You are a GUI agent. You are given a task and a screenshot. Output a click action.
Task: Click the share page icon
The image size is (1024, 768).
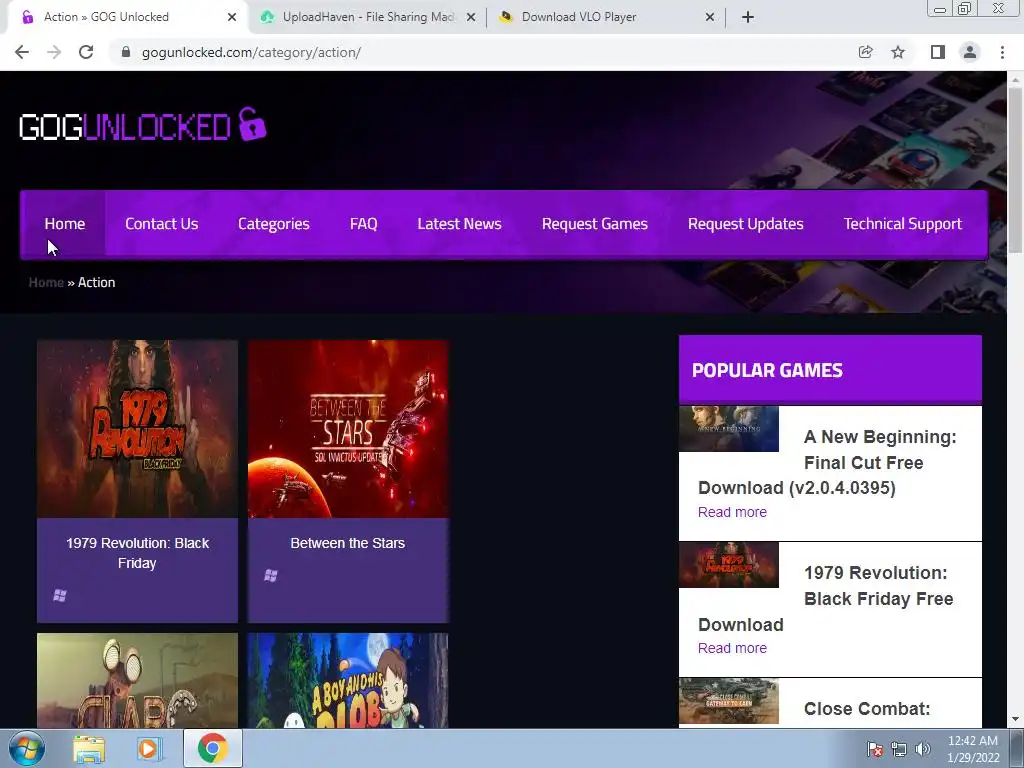[866, 52]
